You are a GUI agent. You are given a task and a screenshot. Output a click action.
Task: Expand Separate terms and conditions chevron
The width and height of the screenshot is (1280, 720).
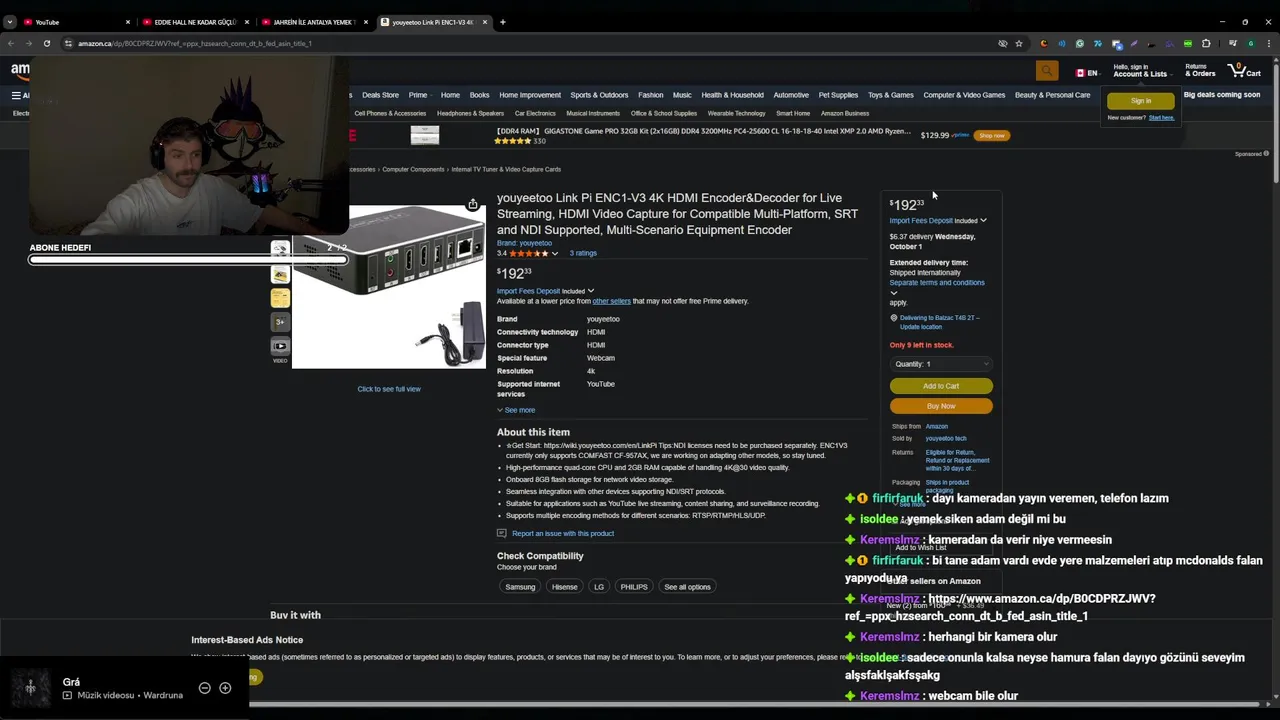coord(894,293)
